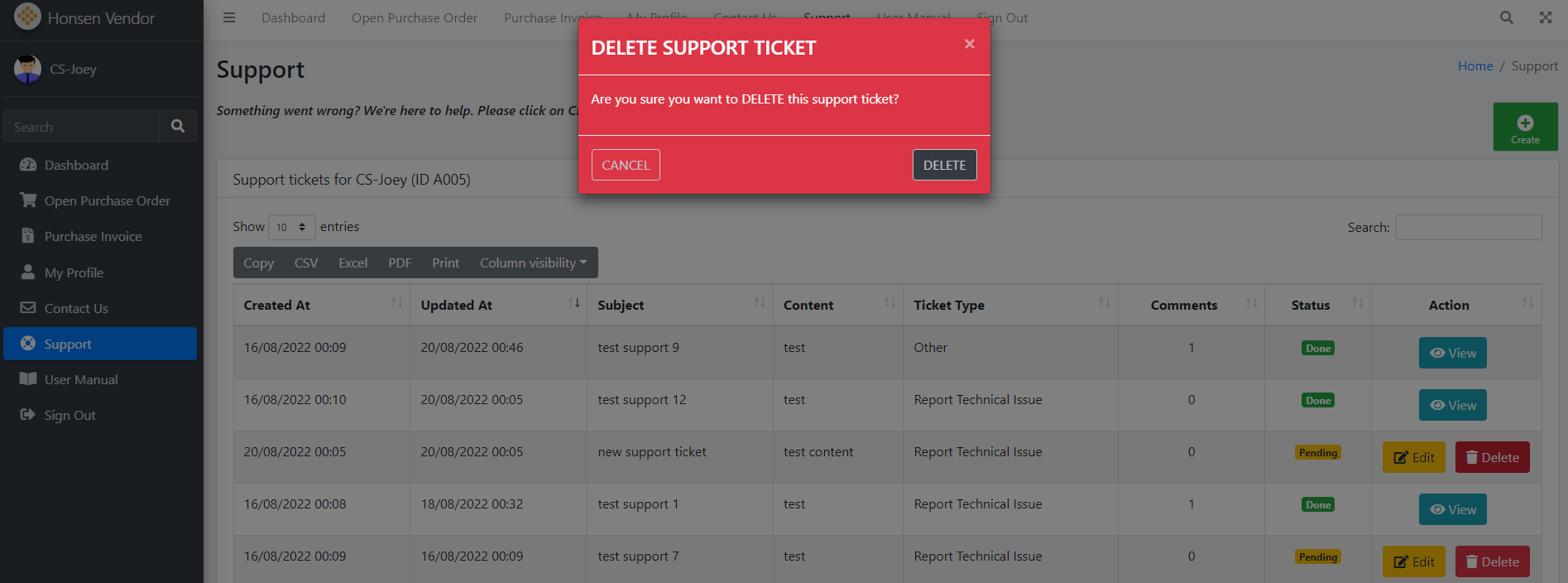This screenshot has height=583, width=1568.
Task: Open the Show entries count dropdown
Action: [x=291, y=227]
